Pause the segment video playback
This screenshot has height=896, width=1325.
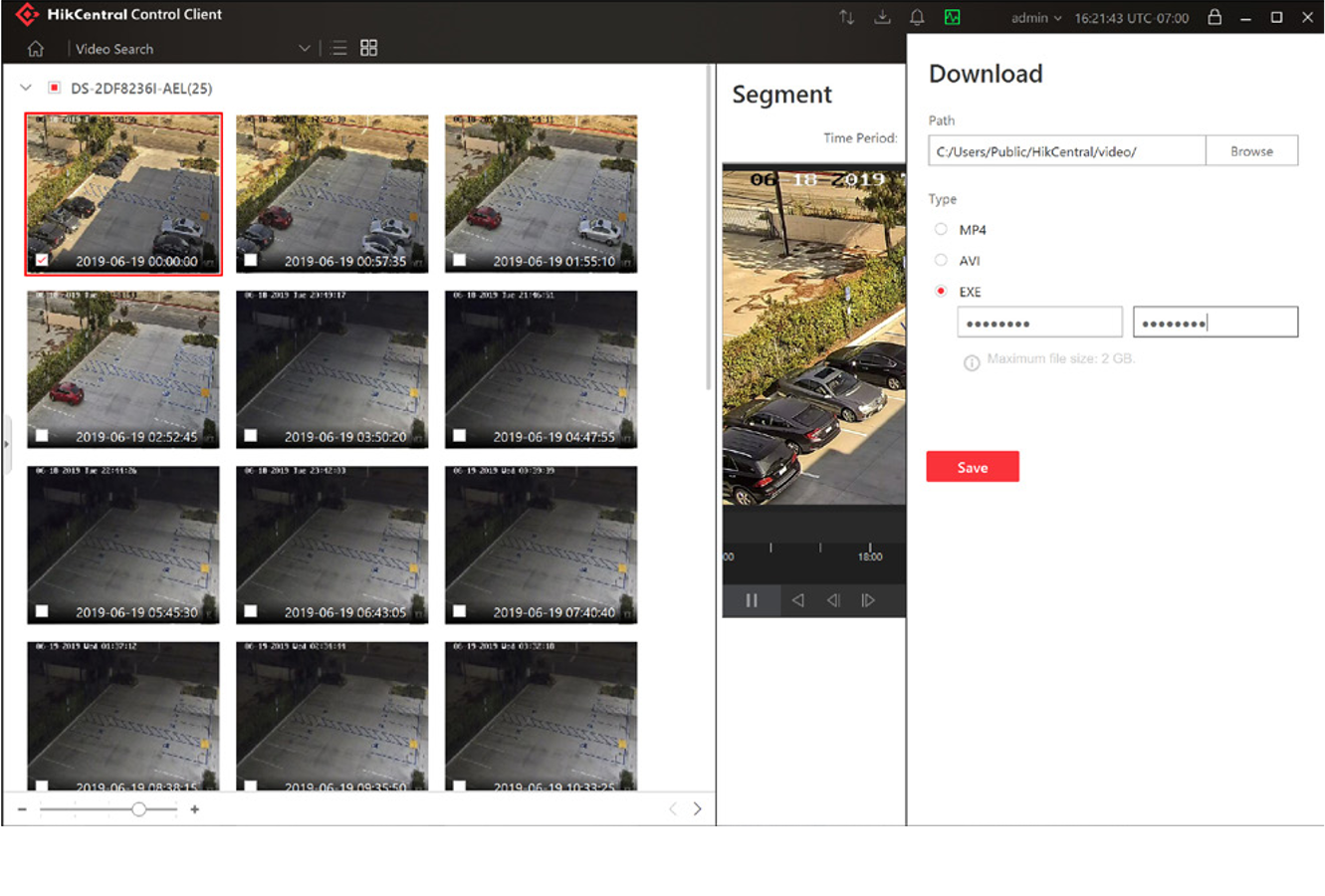pyautogui.click(x=752, y=600)
